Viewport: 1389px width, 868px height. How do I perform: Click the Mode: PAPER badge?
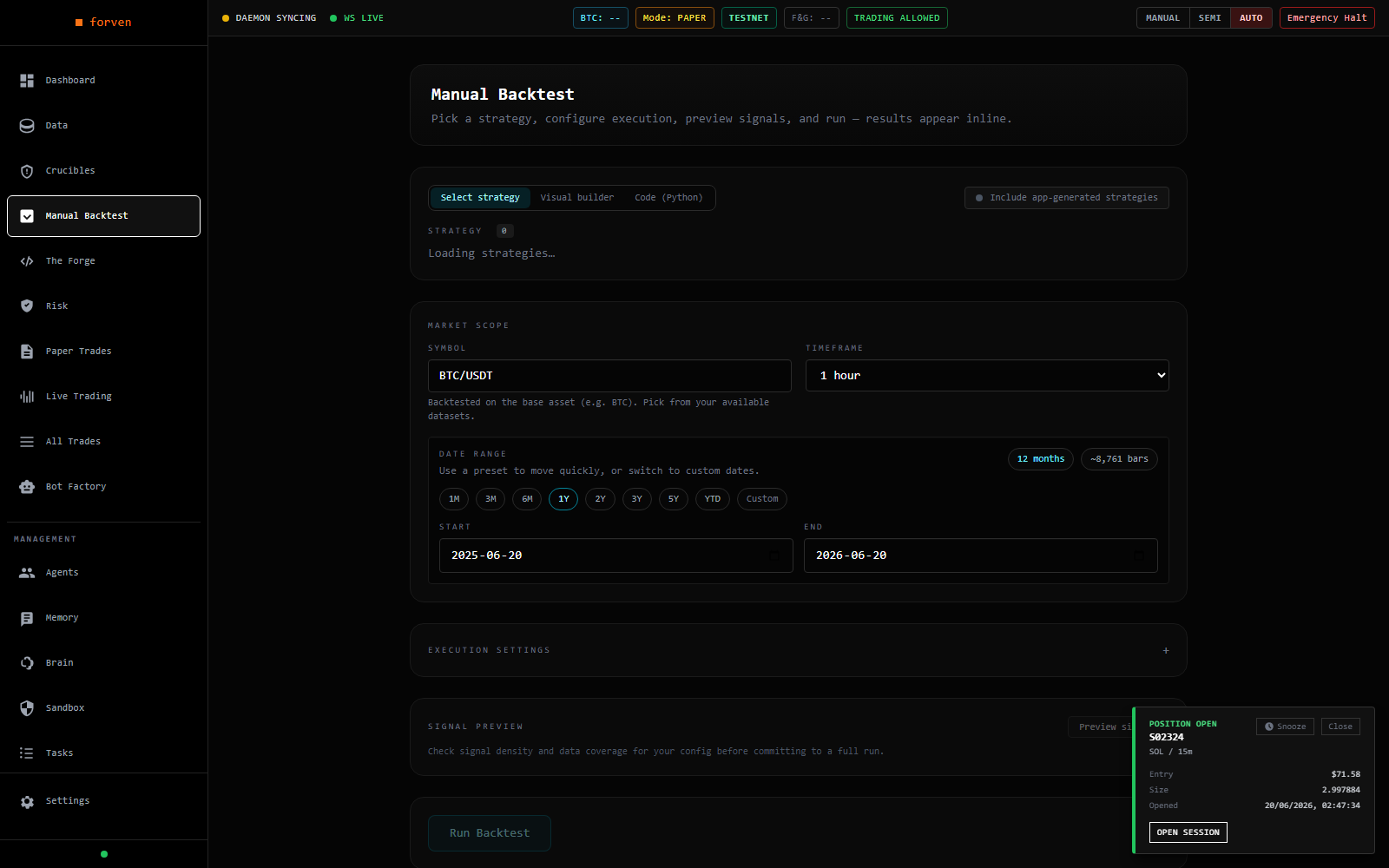tap(675, 18)
